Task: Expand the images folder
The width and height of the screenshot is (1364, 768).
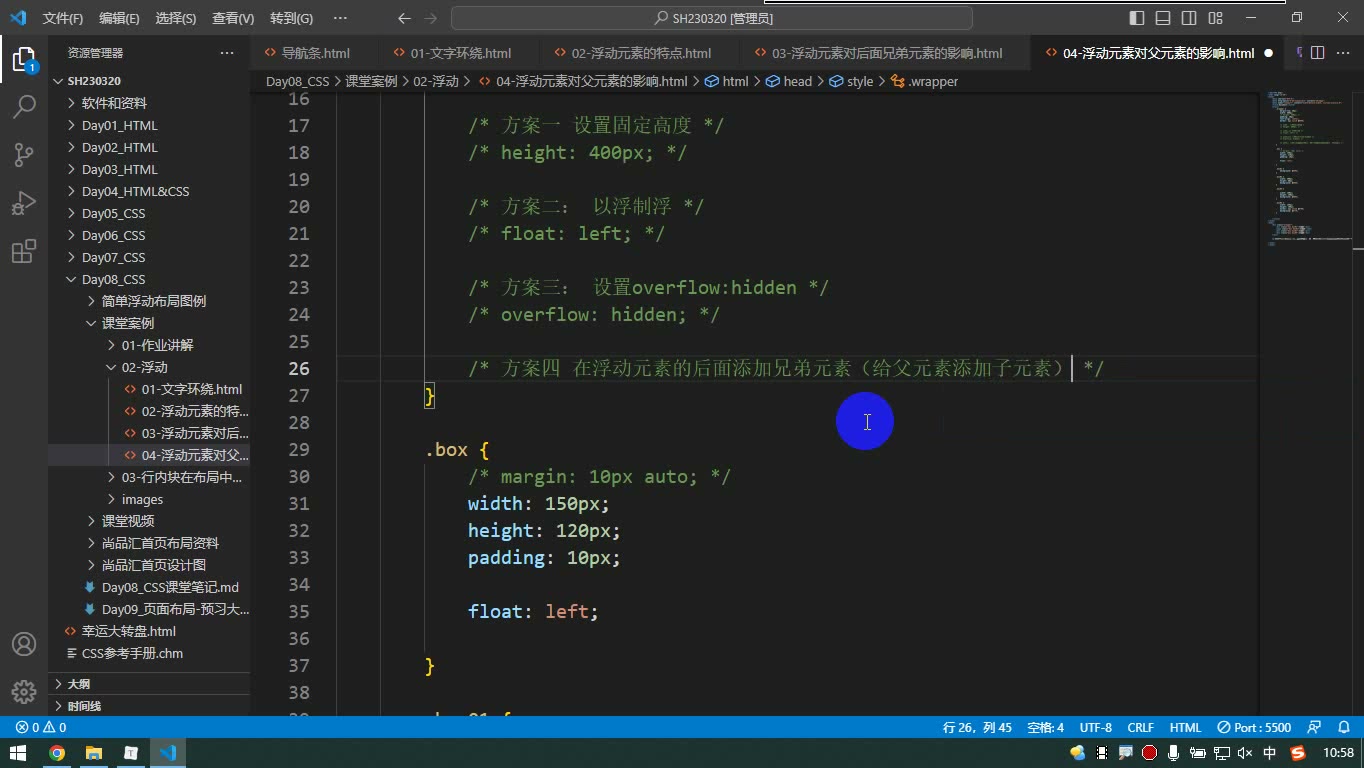Action: [149, 499]
